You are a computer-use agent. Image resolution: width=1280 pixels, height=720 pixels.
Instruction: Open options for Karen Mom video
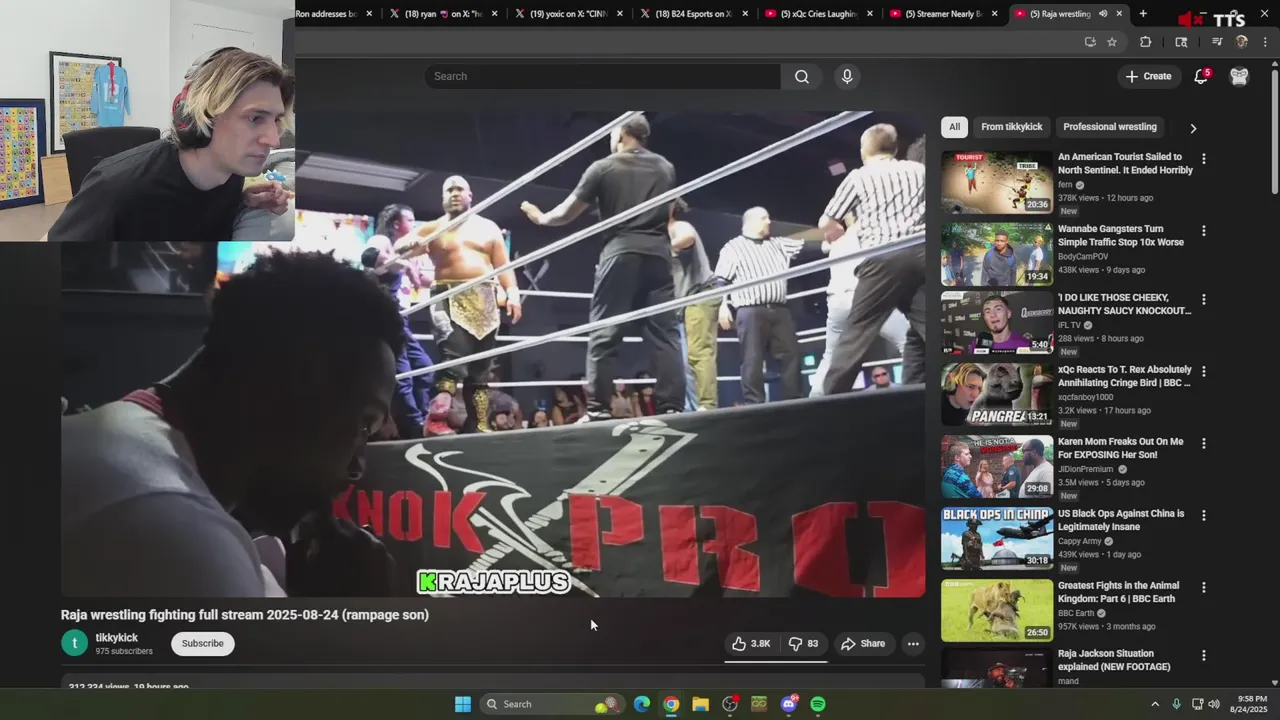(x=1204, y=444)
